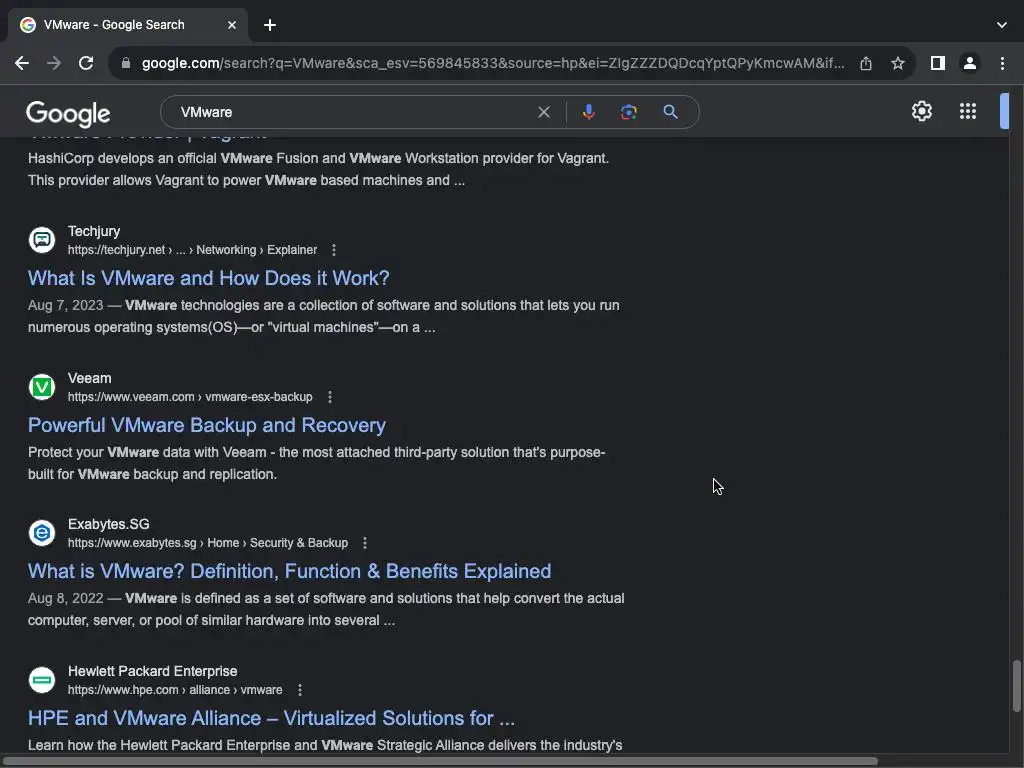
Task: Open HPE and VMware Alliance link
Action: coord(271,718)
